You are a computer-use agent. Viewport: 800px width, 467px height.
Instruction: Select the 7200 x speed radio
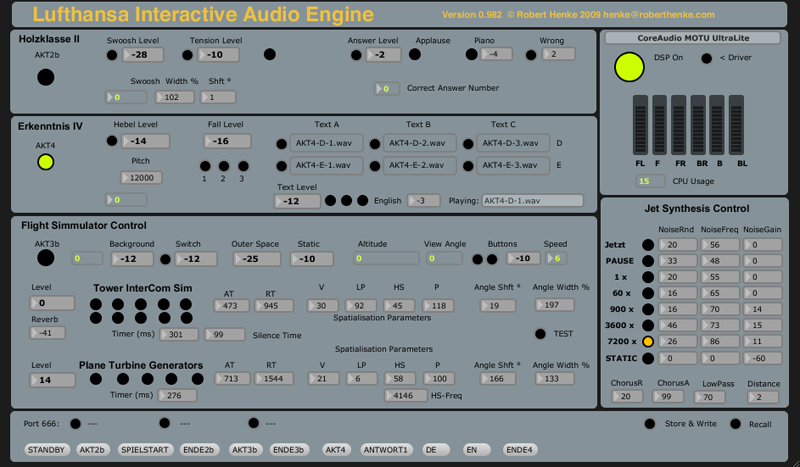coord(648,341)
